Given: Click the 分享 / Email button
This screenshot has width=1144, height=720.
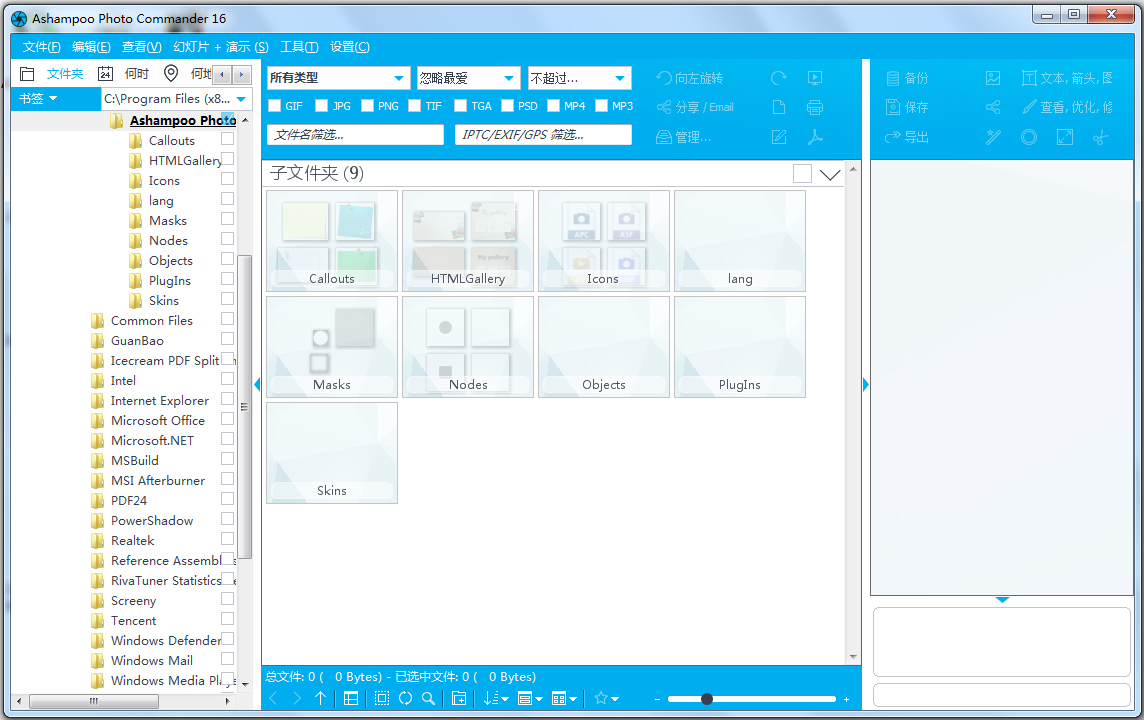Looking at the screenshot, I should [696, 107].
